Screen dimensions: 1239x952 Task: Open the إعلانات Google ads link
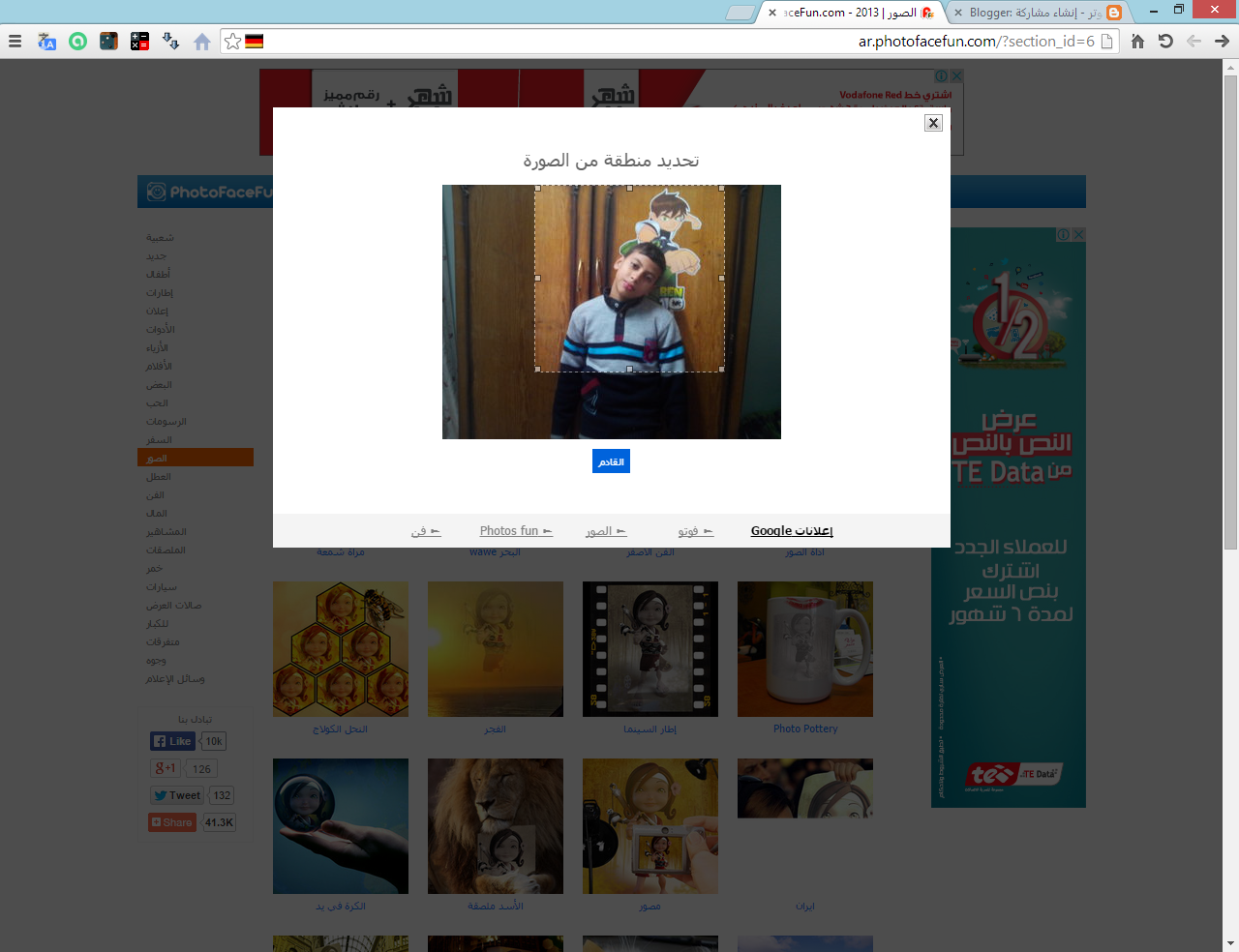[x=792, y=531]
